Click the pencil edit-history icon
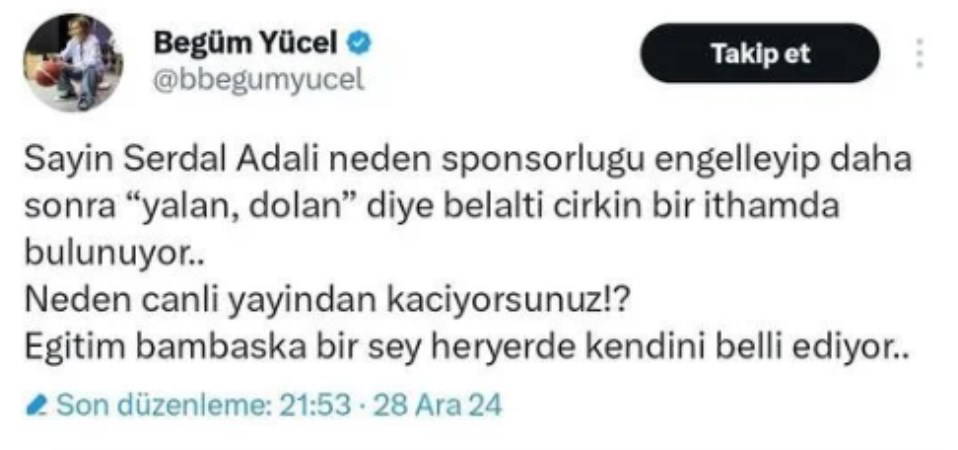 pyautogui.click(x=38, y=405)
